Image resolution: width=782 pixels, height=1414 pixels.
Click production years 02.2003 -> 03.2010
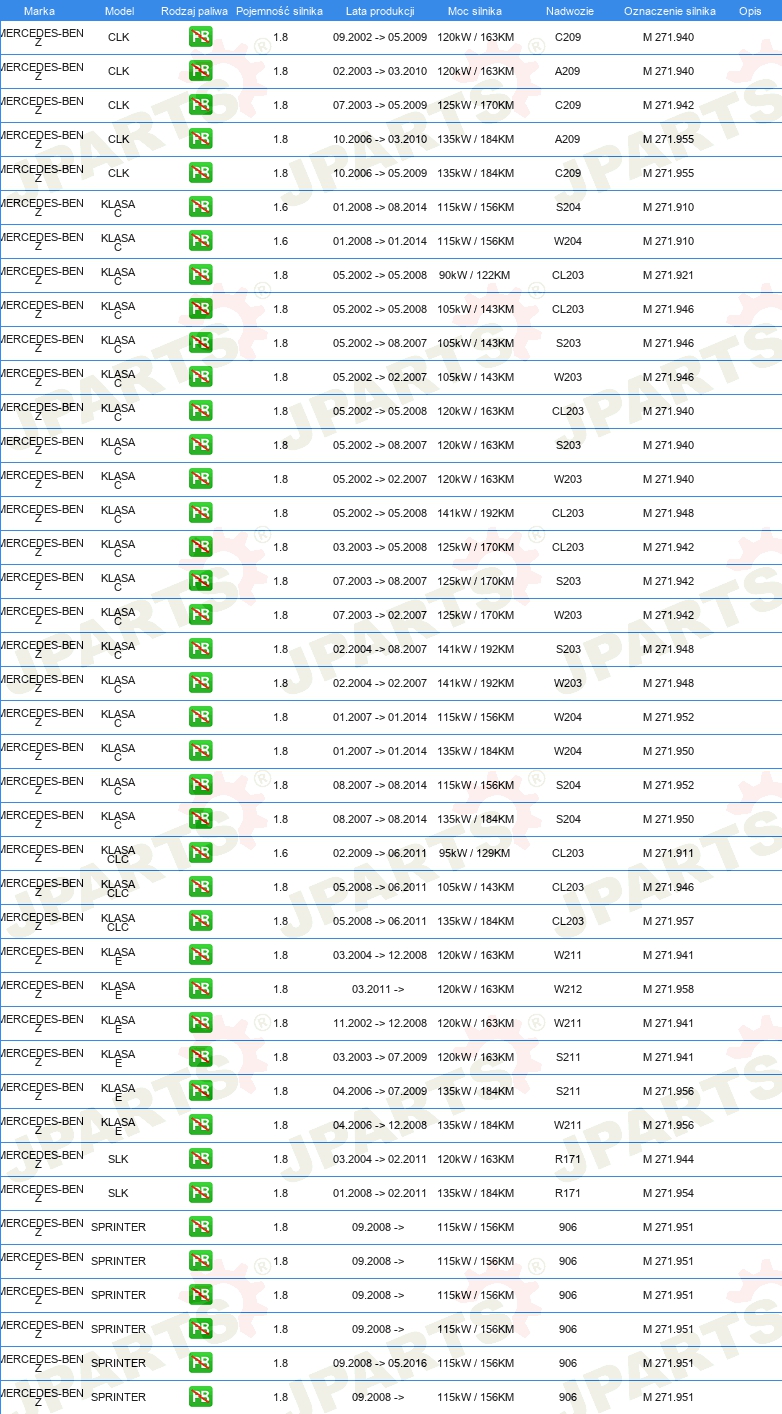[380, 71]
